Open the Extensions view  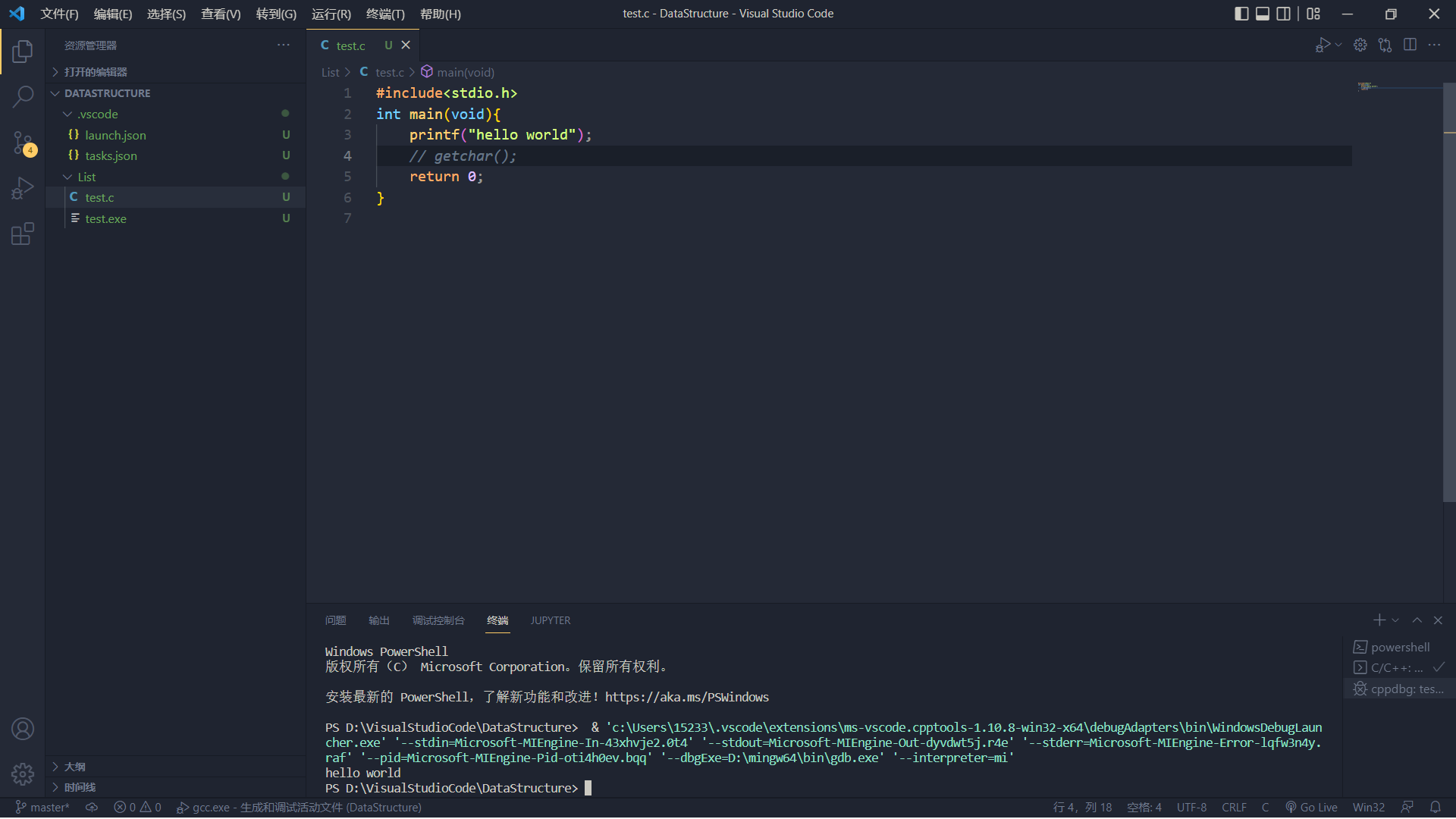click(23, 234)
